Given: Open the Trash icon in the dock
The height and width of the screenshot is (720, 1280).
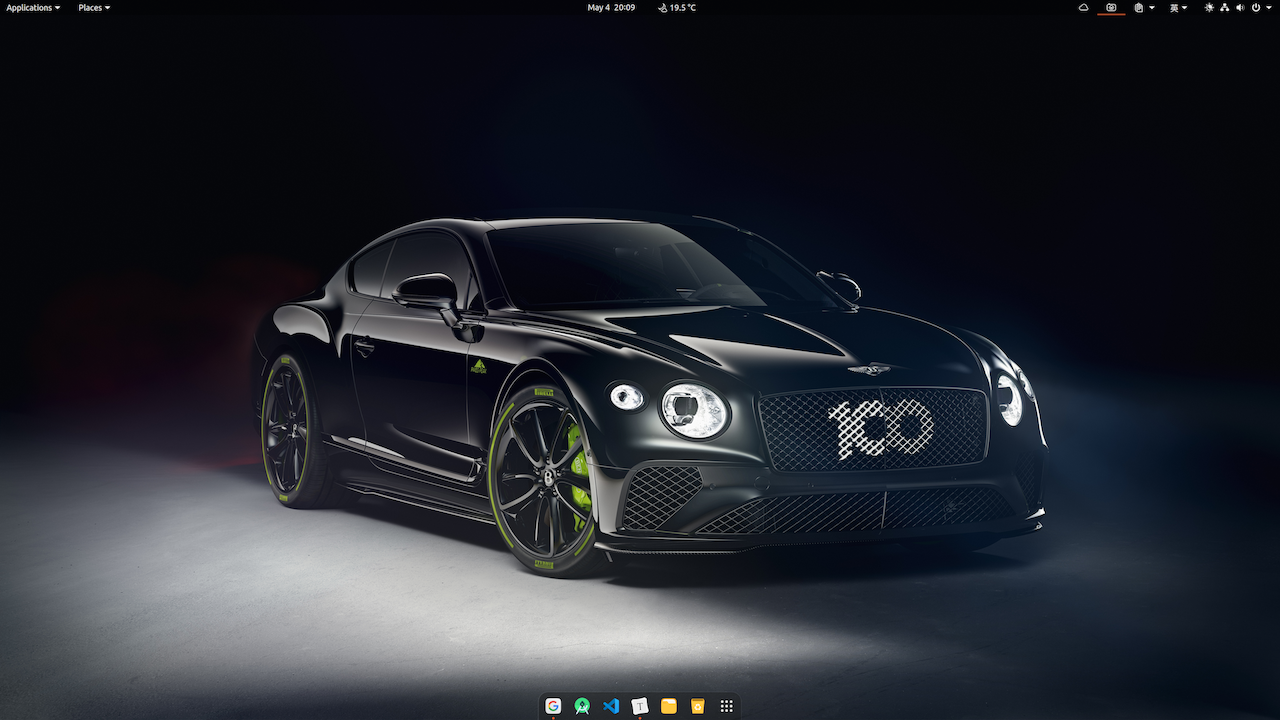Looking at the screenshot, I should click(x=698, y=706).
